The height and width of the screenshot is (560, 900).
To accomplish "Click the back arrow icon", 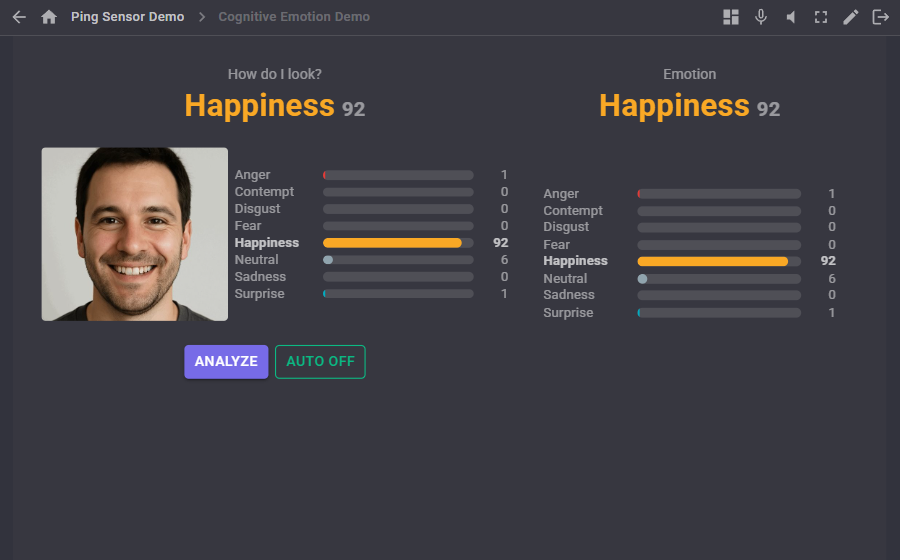I will 19,17.
